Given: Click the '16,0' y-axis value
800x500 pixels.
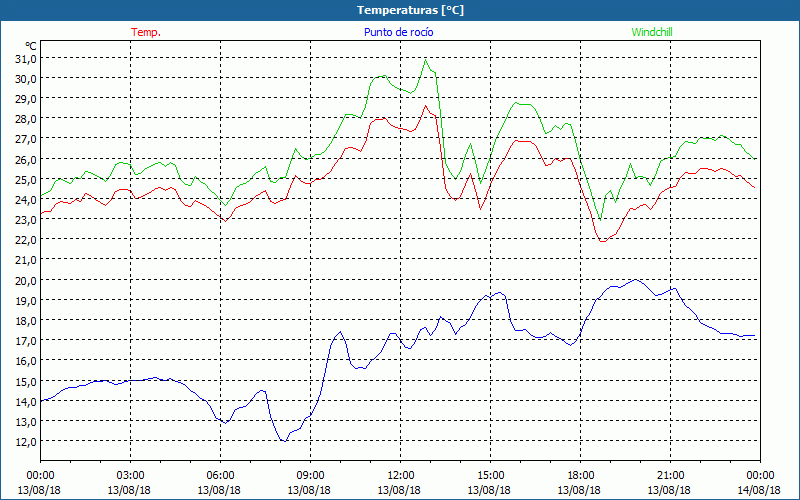Looking at the screenshot, I should 26,361.
